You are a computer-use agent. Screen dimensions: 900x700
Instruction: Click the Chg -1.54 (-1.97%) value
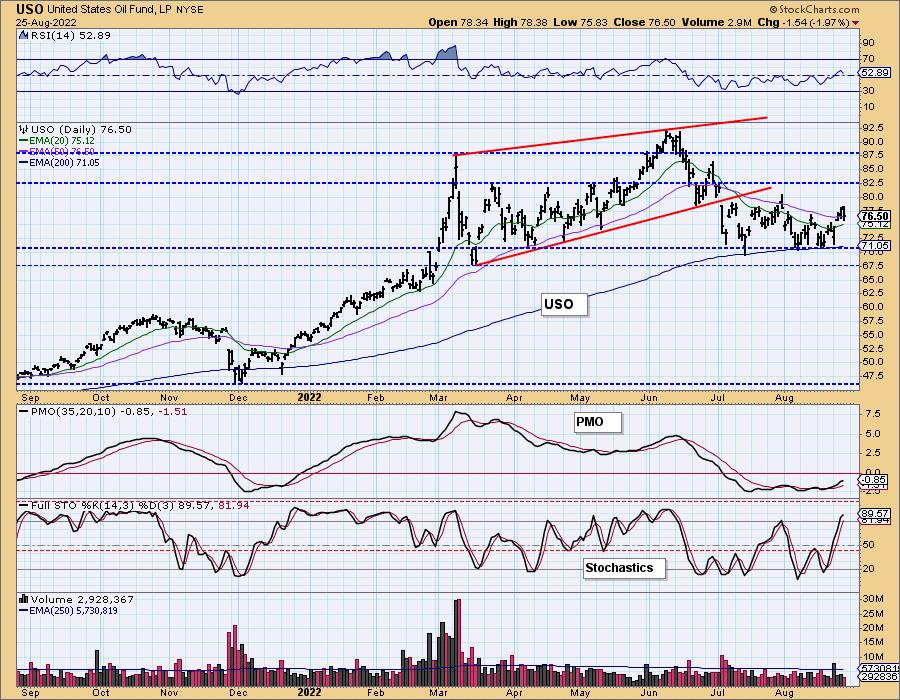click(x=804, y=22)
